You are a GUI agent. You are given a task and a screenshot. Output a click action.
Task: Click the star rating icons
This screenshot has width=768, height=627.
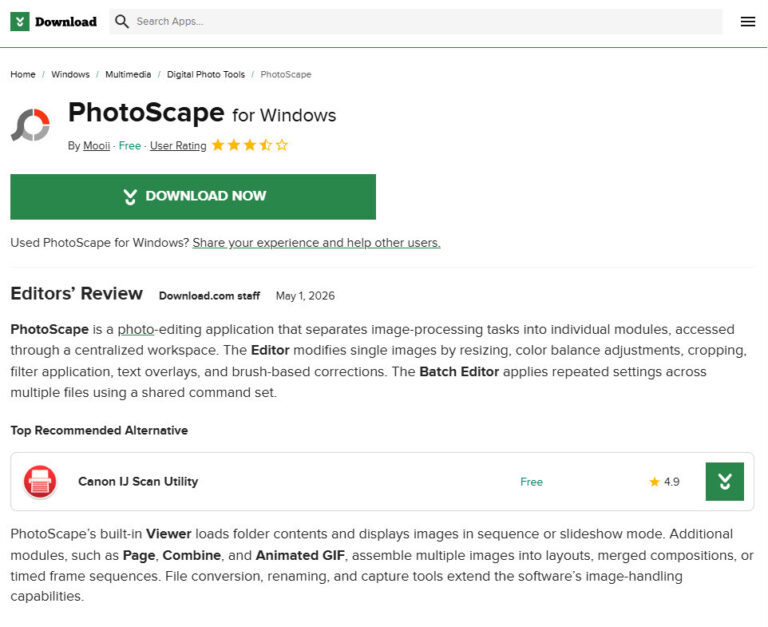click(x=250, y=145)
